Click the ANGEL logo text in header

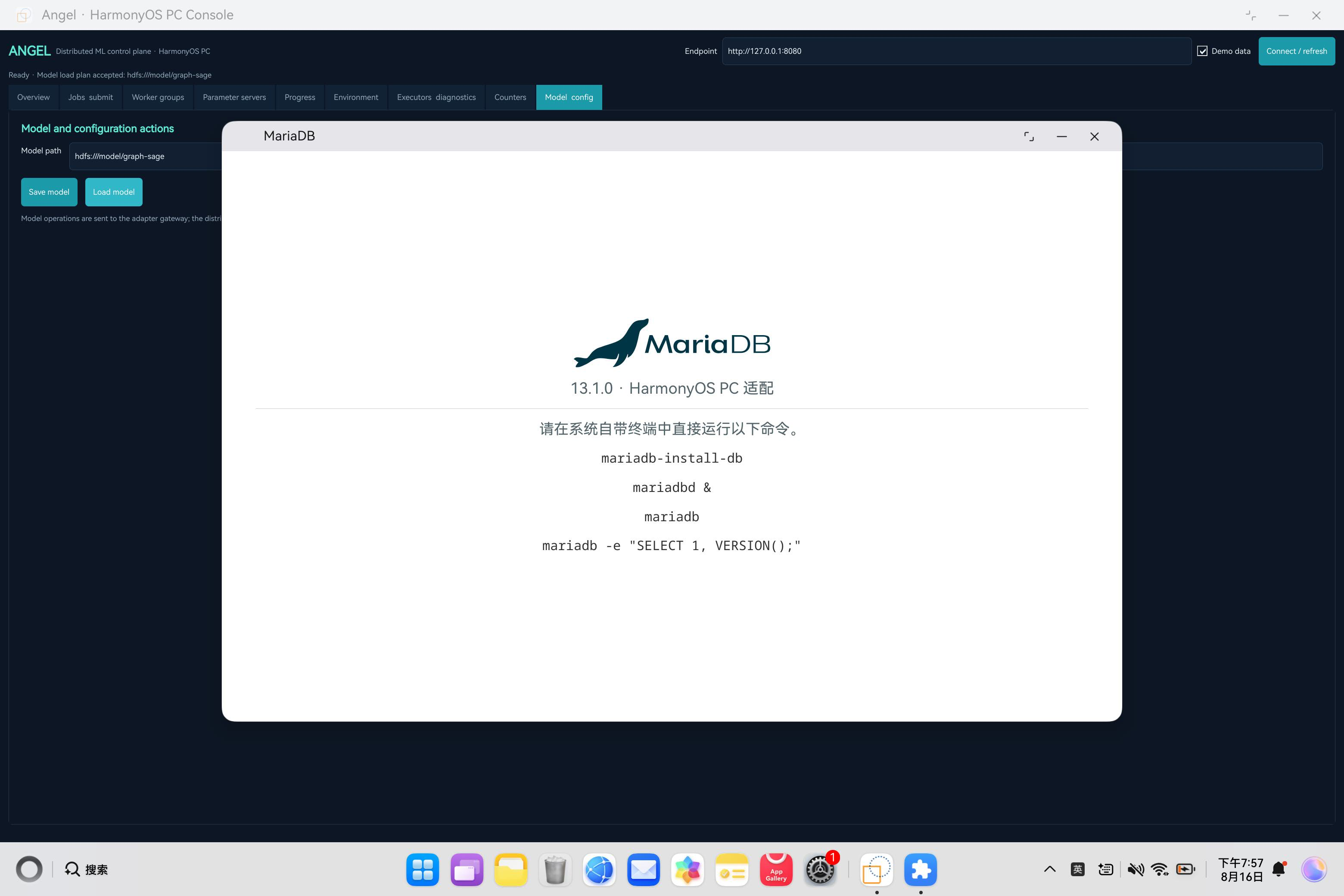point(30,51)
